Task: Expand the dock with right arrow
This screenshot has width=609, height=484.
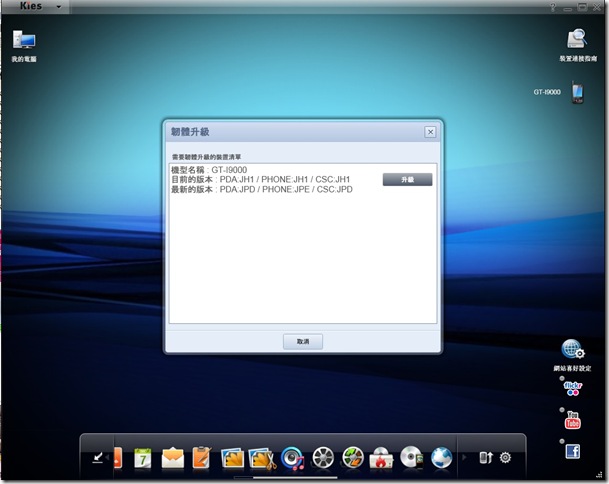Action: pos(464,458)
